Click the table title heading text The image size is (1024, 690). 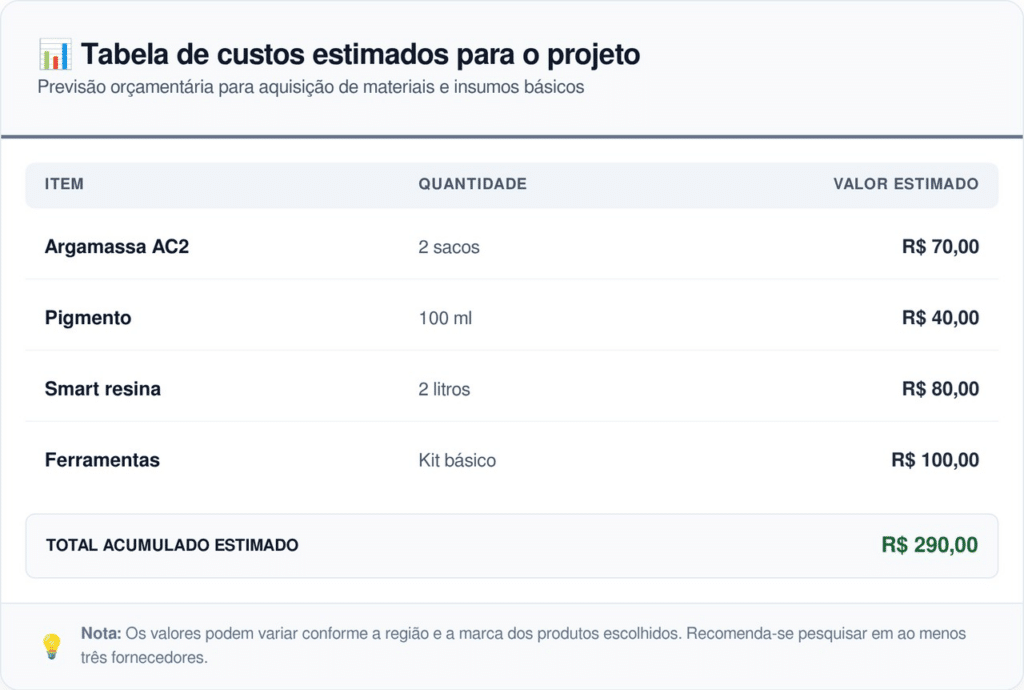point(360,54)
